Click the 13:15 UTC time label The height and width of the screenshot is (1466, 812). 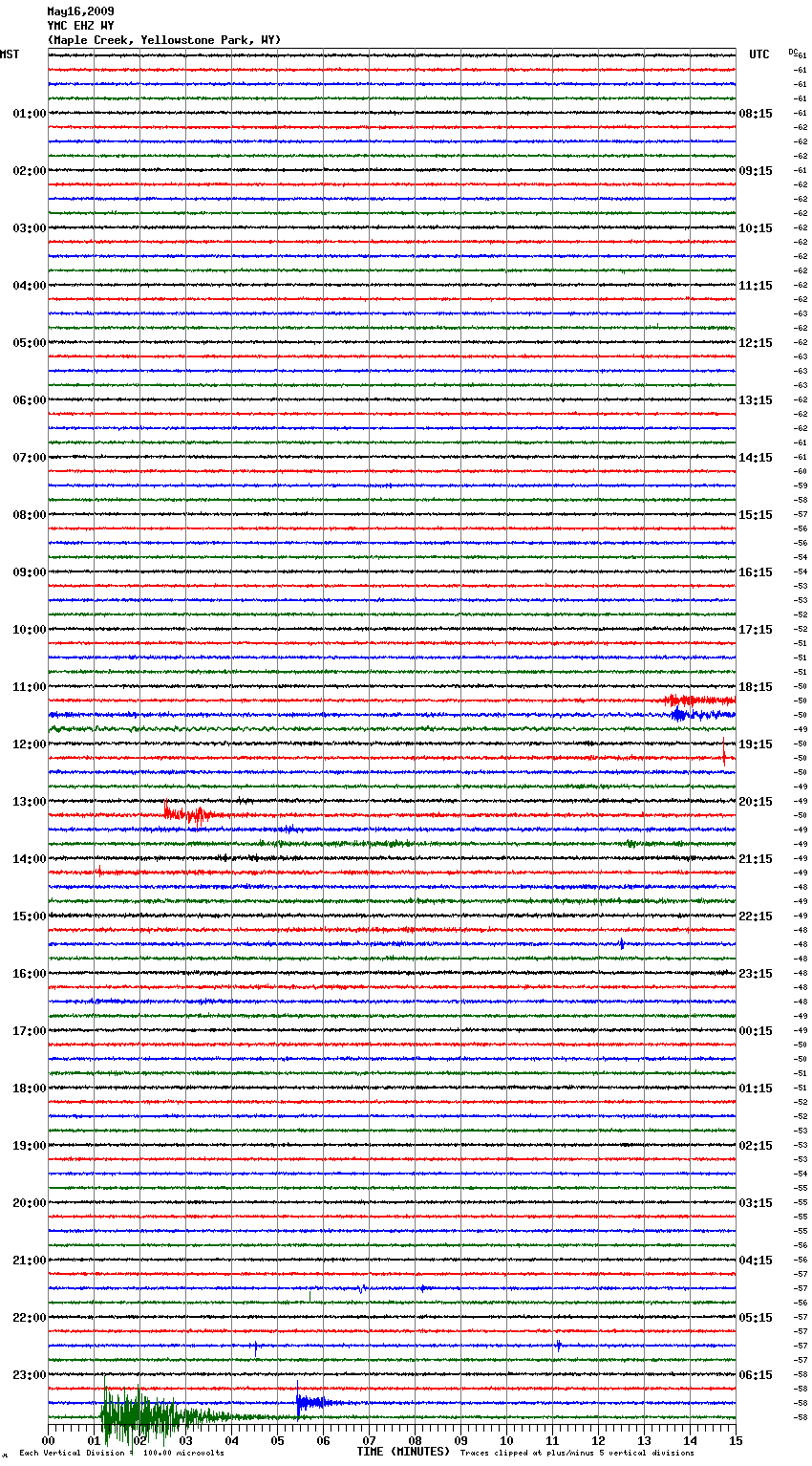pos(756,400)
